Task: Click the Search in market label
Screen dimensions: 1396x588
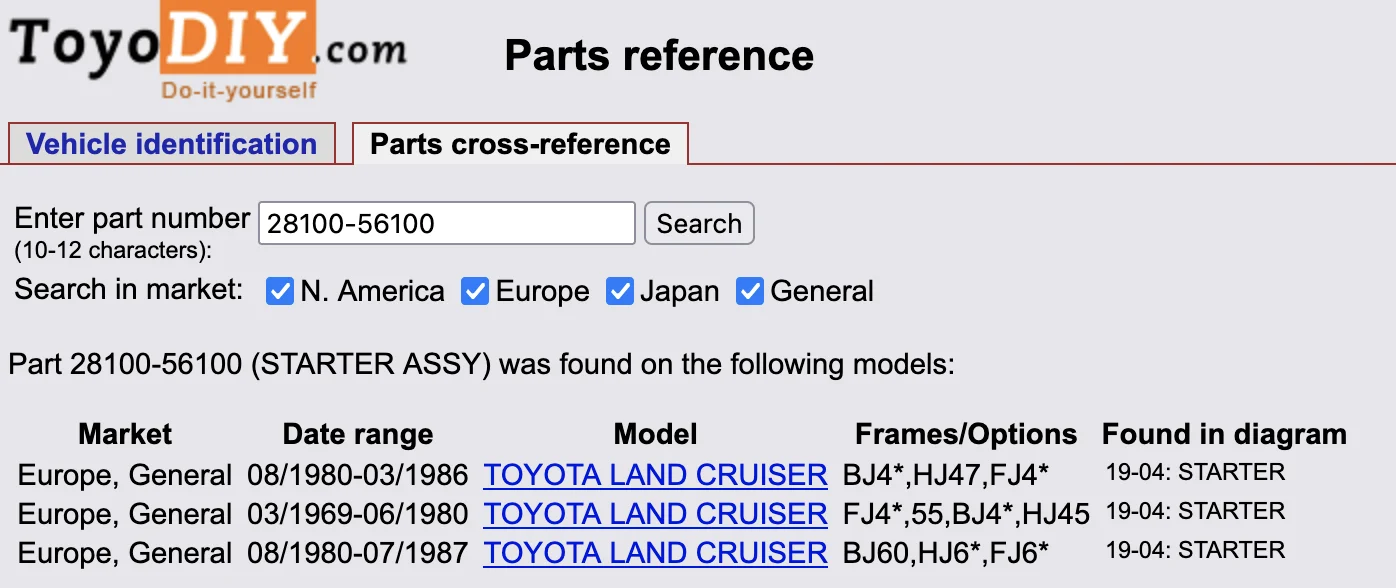Action: (129, 290)
